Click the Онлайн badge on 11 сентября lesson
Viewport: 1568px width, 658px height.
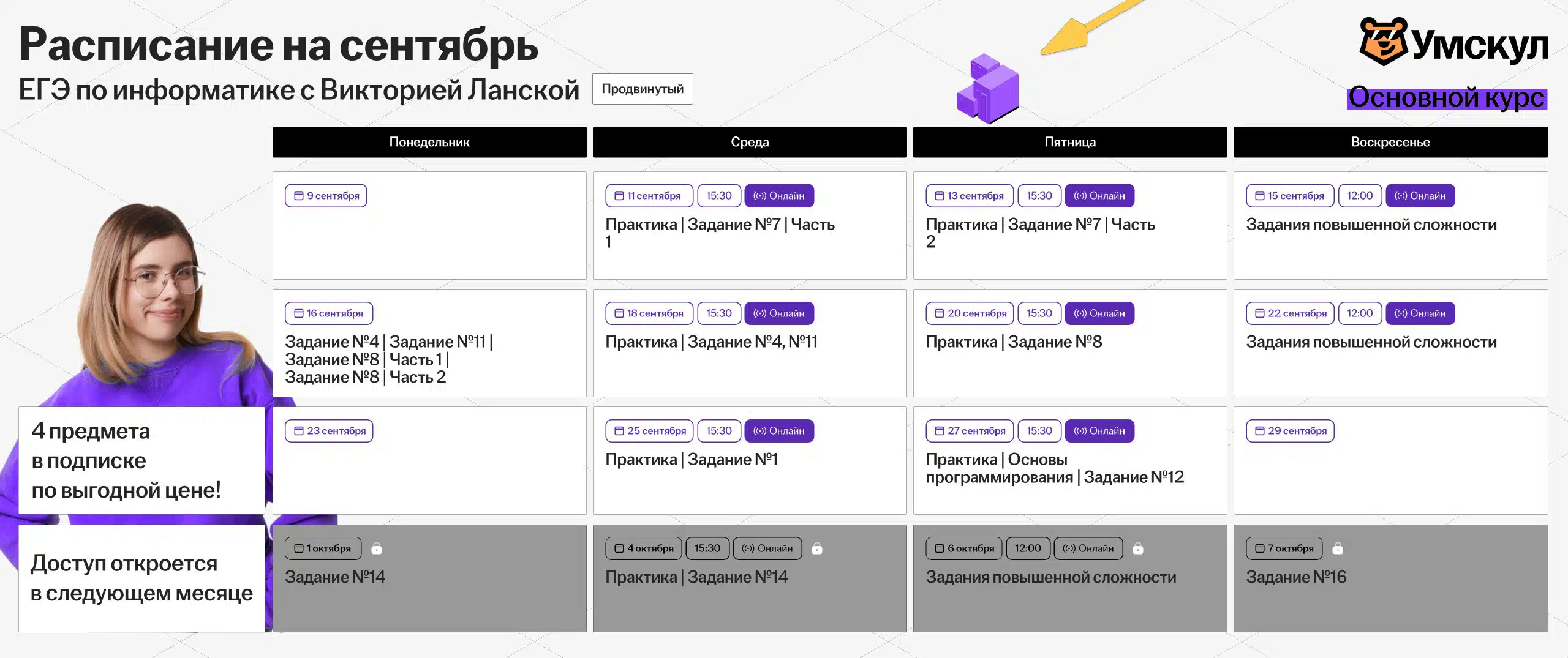[x=778, y=196]
